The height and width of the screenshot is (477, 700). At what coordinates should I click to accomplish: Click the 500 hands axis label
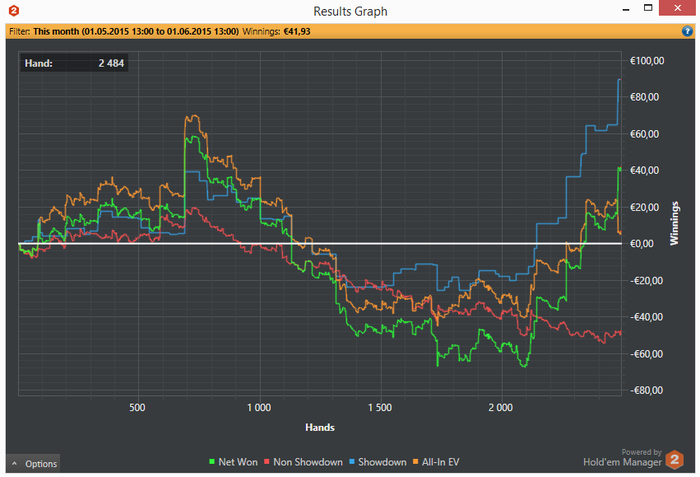click(x=137, y=407)
